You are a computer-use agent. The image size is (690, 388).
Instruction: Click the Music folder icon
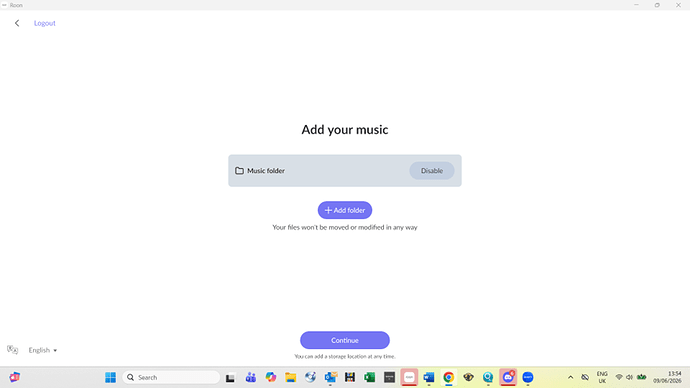coord(239,171)
